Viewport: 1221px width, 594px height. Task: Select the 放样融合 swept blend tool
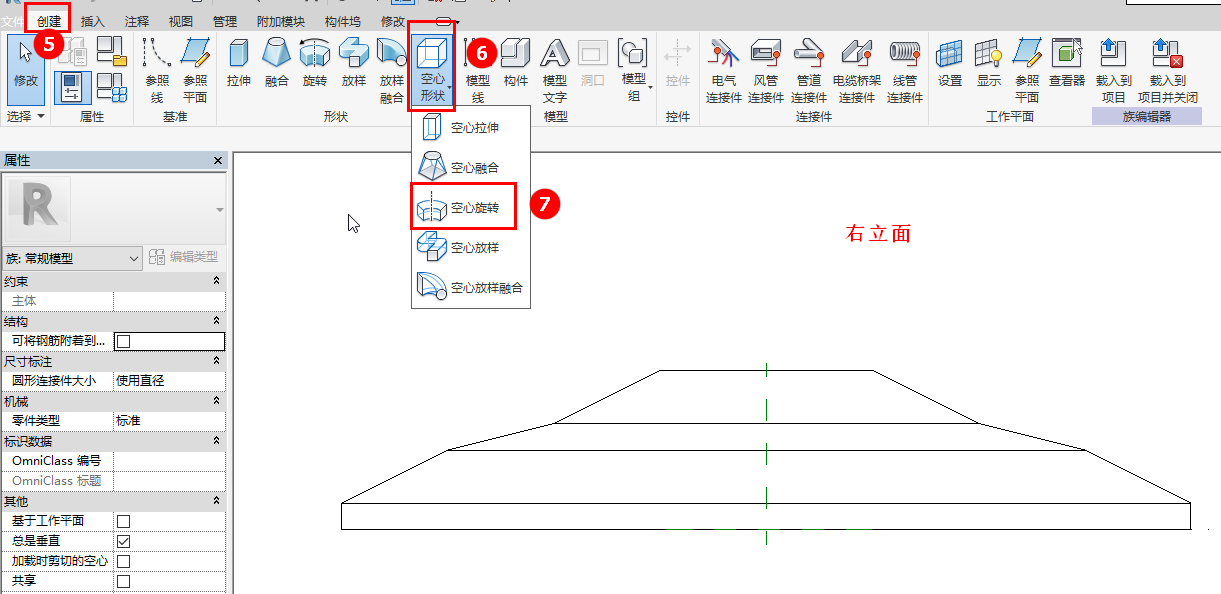(391, 70)
